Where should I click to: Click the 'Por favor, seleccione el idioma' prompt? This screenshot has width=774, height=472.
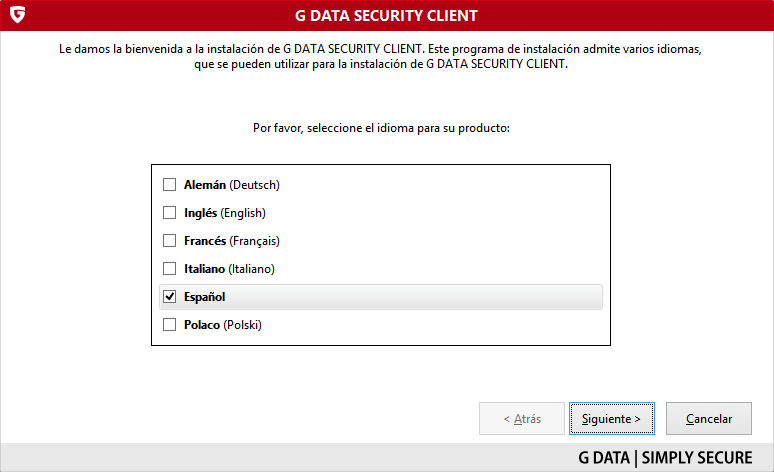click(381, 129)
